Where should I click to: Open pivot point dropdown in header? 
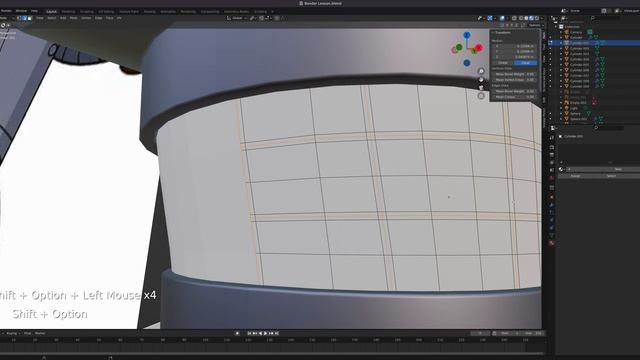coord(253,18)
